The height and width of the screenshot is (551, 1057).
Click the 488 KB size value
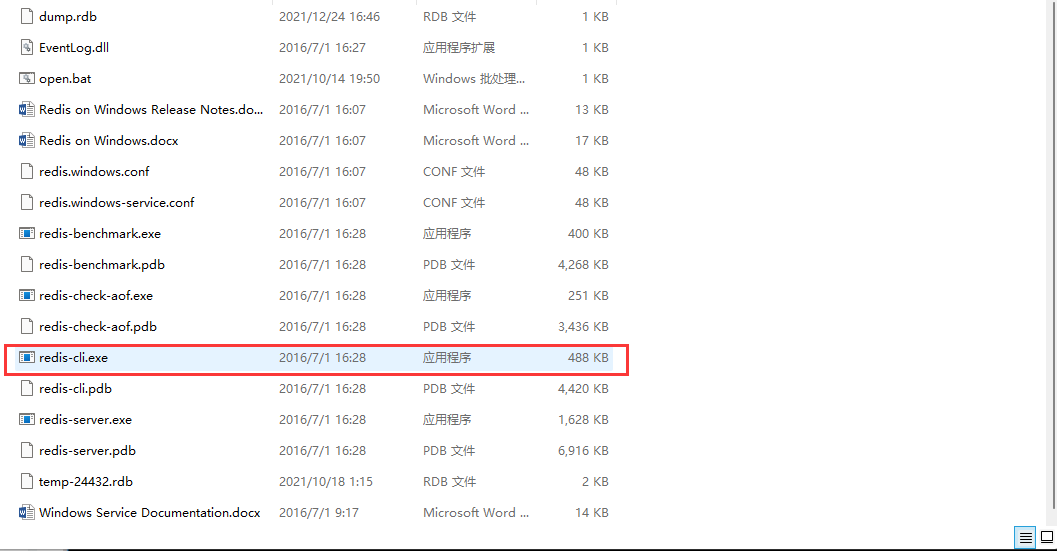[x=588, y=357]
